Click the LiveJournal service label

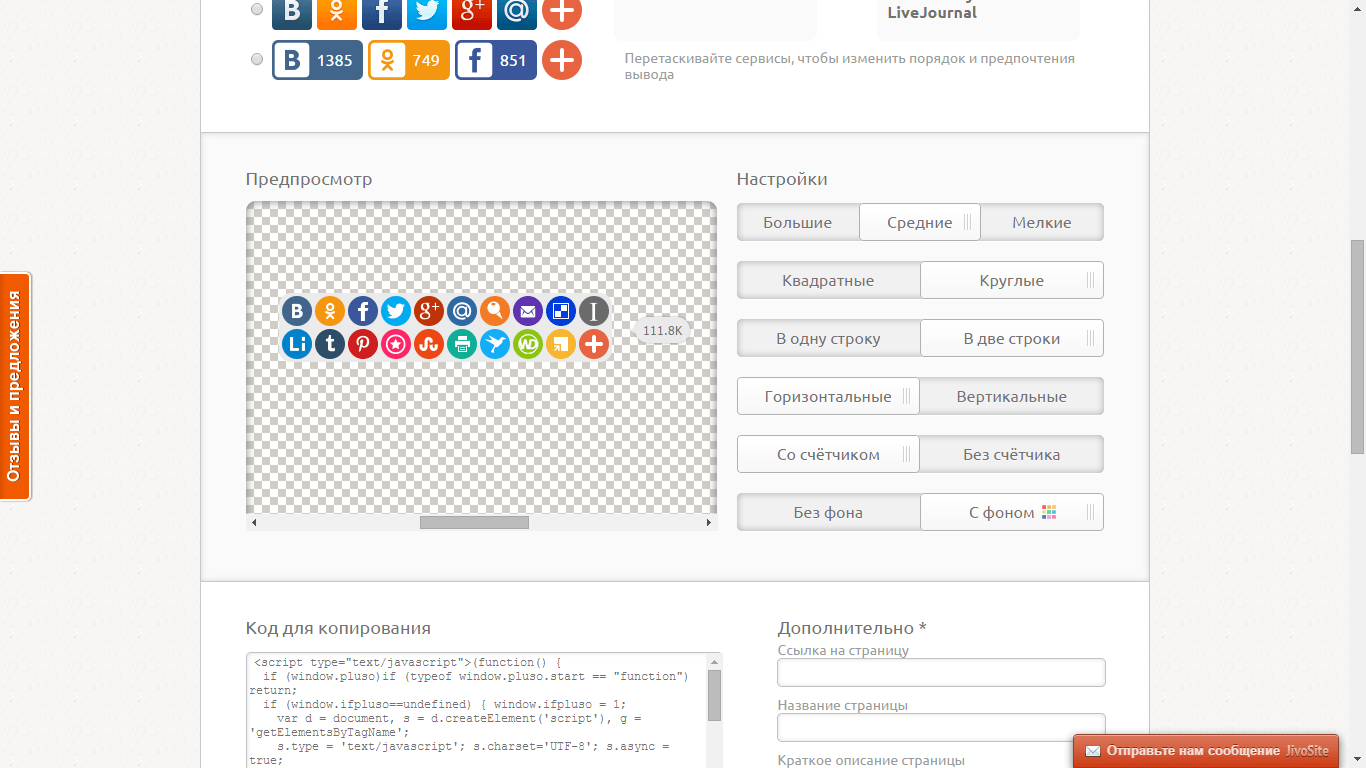[x=932, y=13]
